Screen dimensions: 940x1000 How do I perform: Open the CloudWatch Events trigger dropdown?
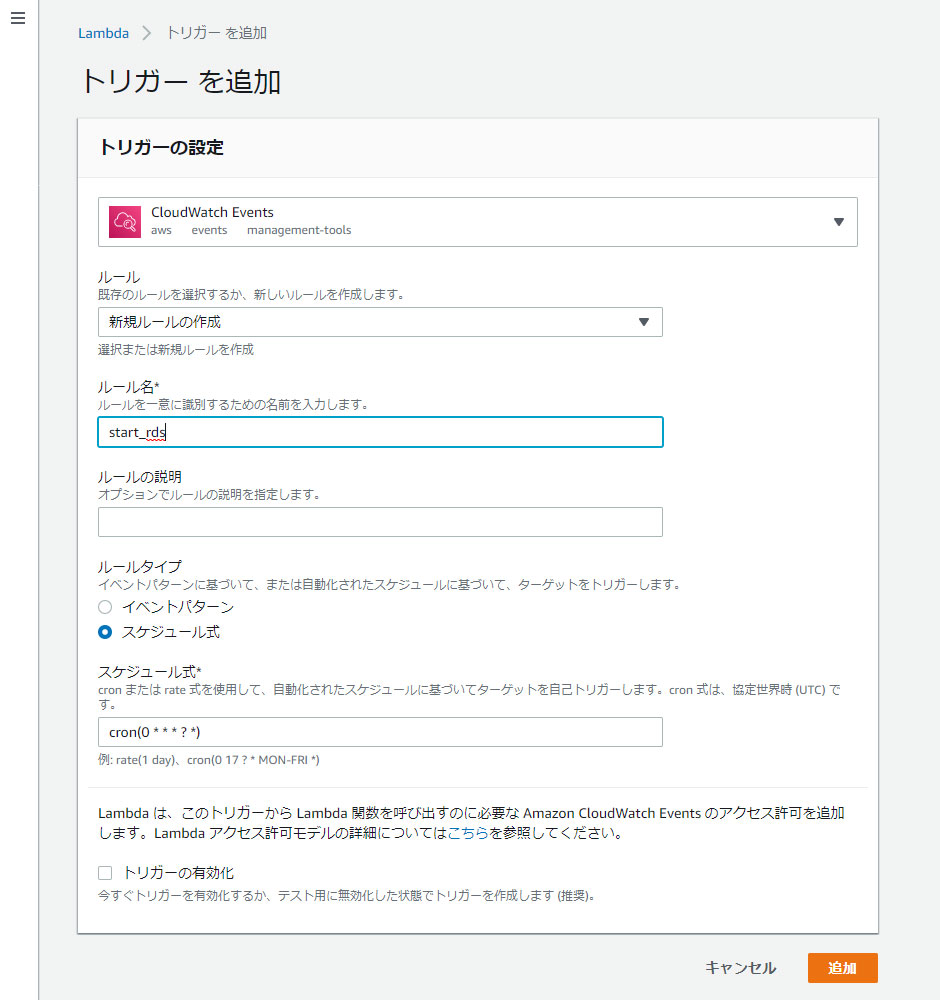478,222
